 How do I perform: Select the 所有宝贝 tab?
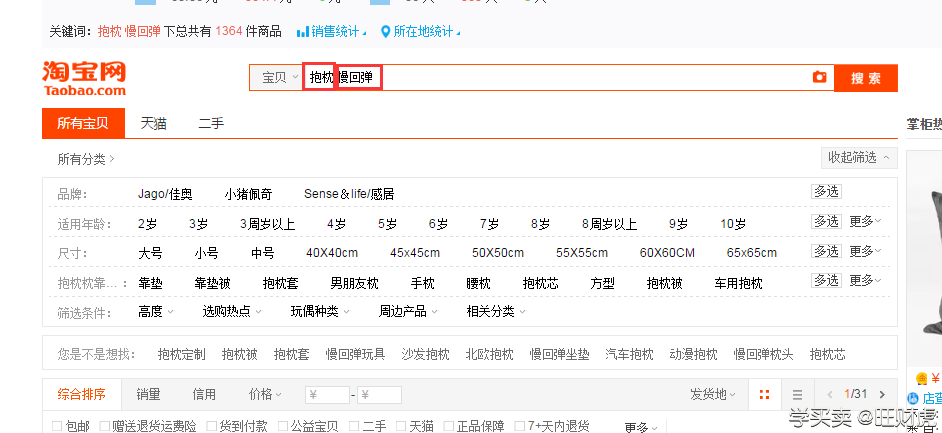[x=84, y=123]
